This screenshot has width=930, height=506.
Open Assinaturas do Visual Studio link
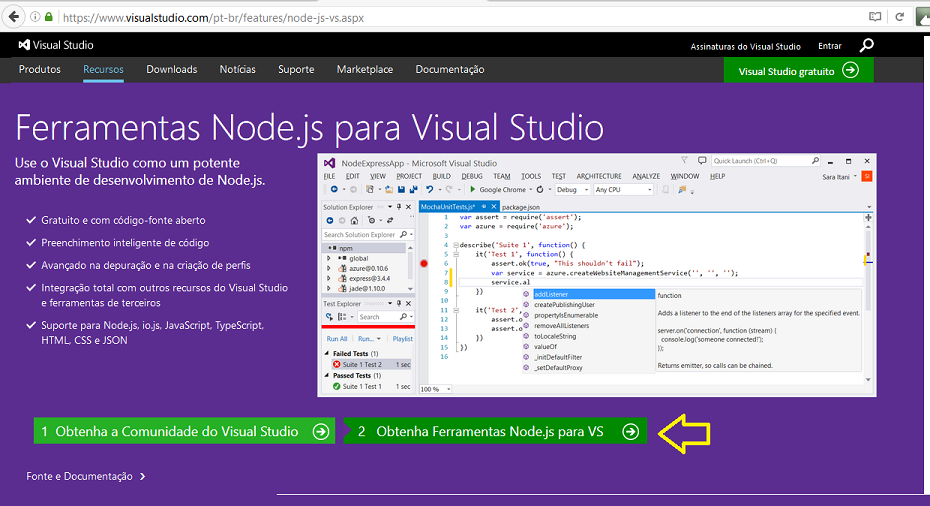coord(745,46)
